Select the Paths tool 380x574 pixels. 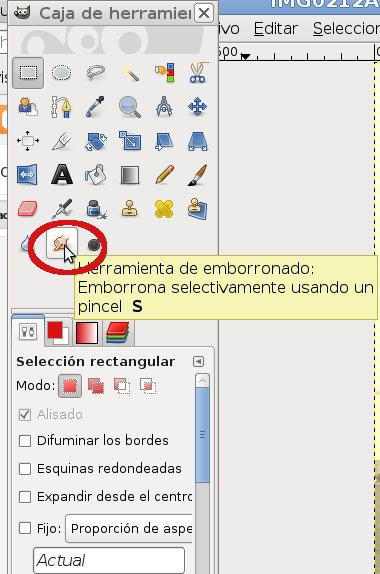coord(62,107)
